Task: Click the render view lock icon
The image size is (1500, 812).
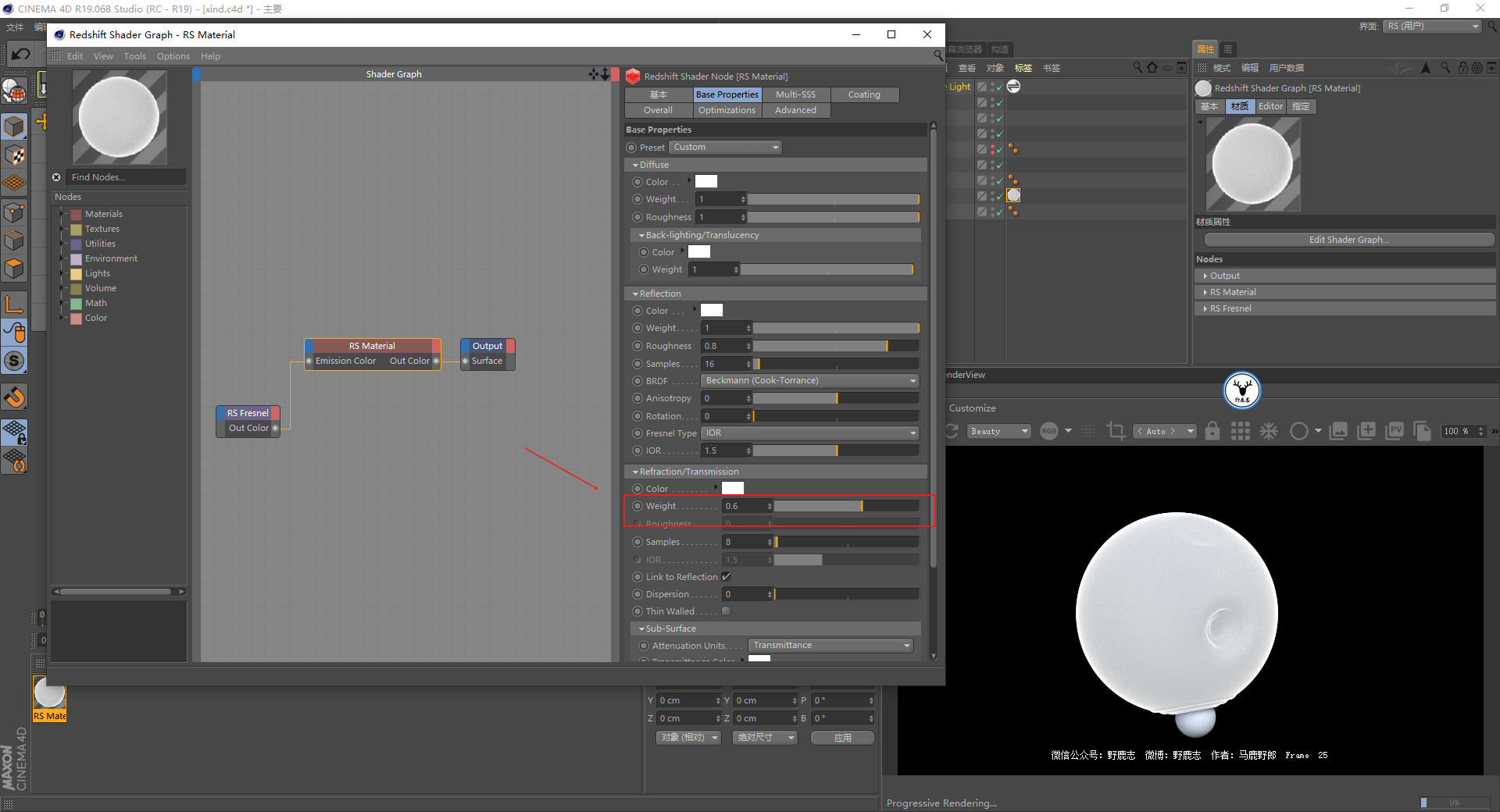Action: [x=1212, y=431]
